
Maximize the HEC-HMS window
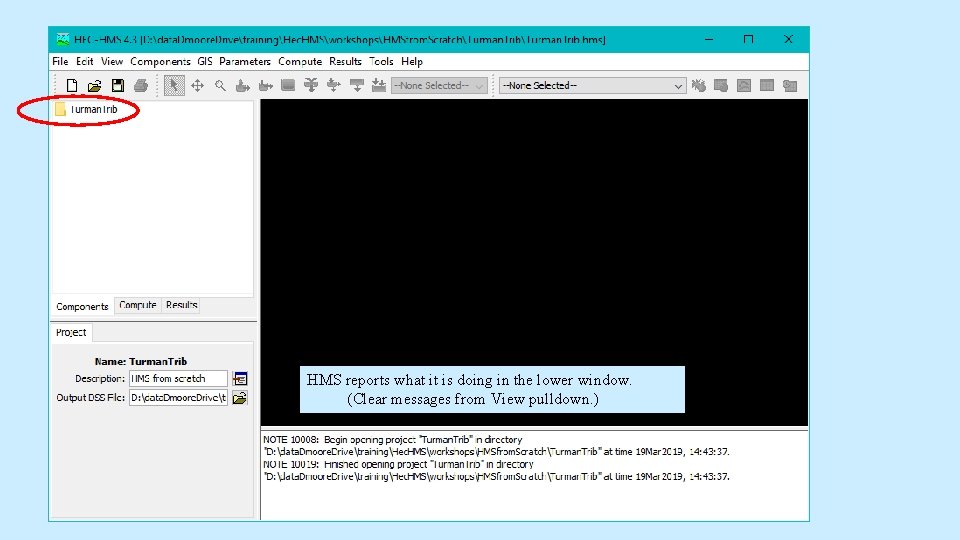[748, 39]
